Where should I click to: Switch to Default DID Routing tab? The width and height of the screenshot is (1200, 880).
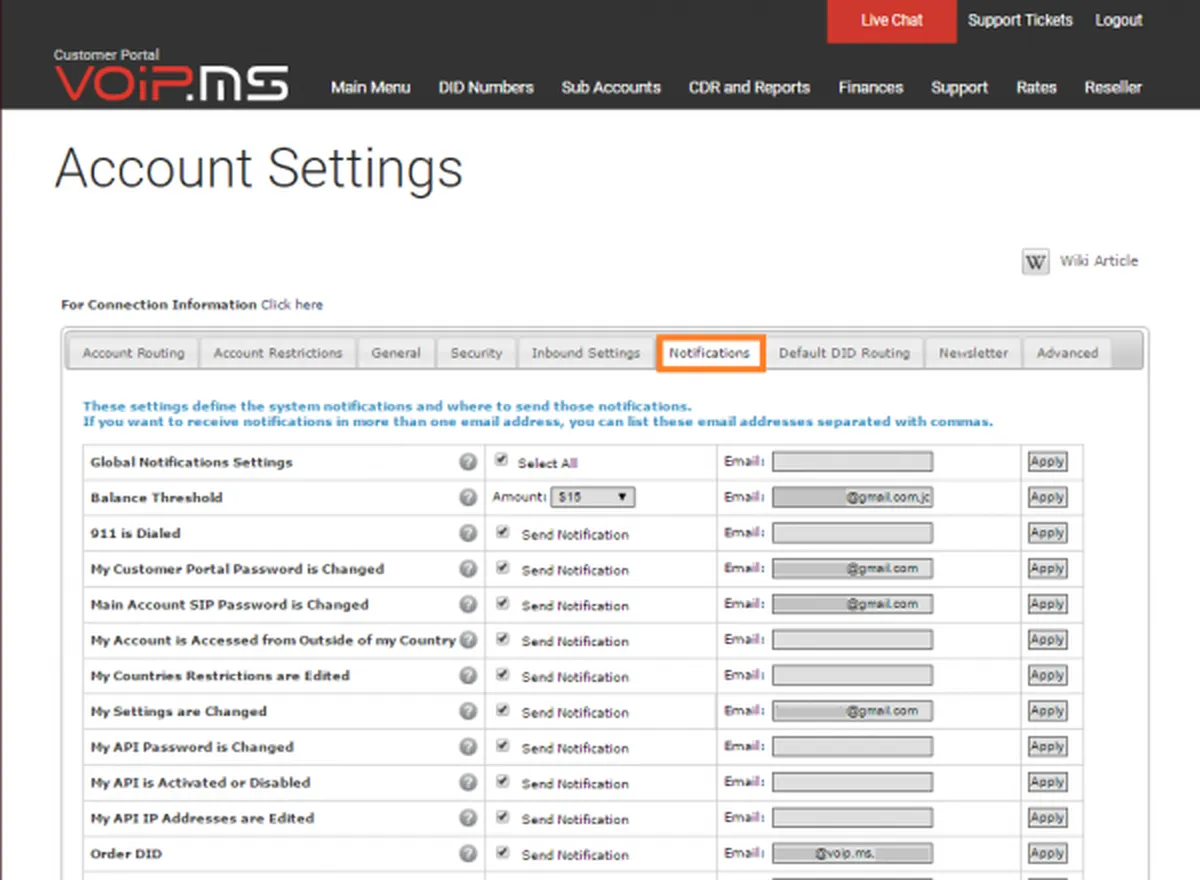(845, 353)
